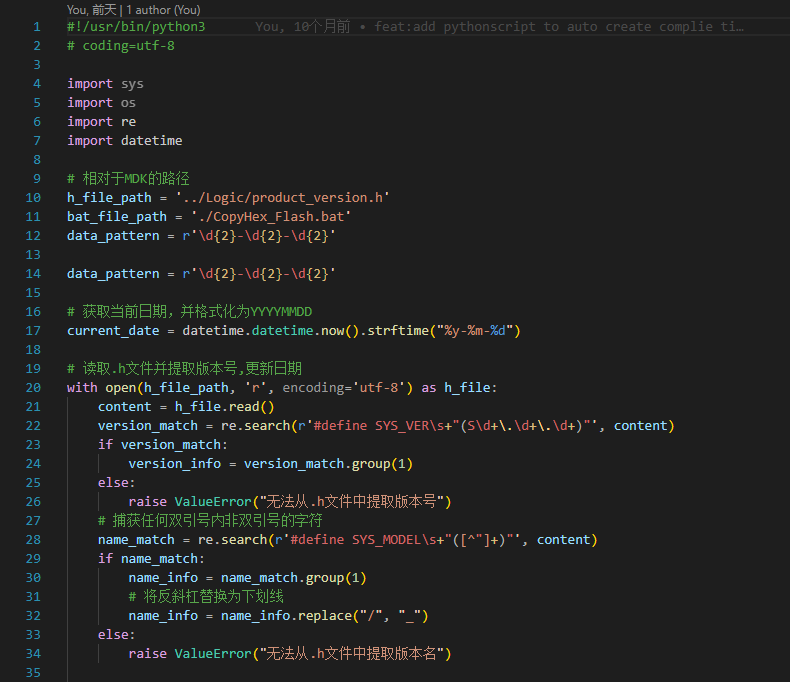This screenshot has height=682, width=790.
Task: Click 'content = h_file.read()' line
Action: [186, 406]
